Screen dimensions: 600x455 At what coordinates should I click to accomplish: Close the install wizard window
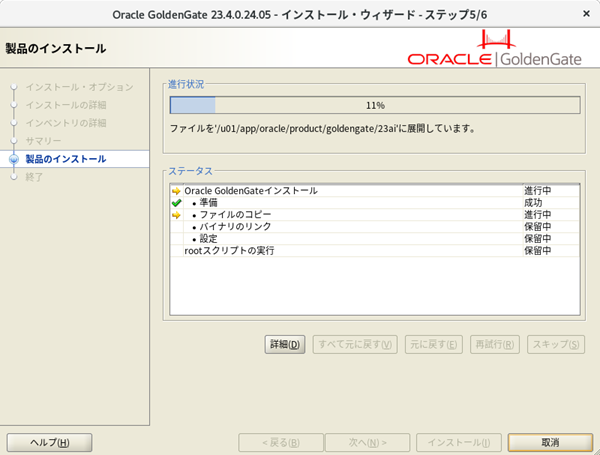(586, 14)
